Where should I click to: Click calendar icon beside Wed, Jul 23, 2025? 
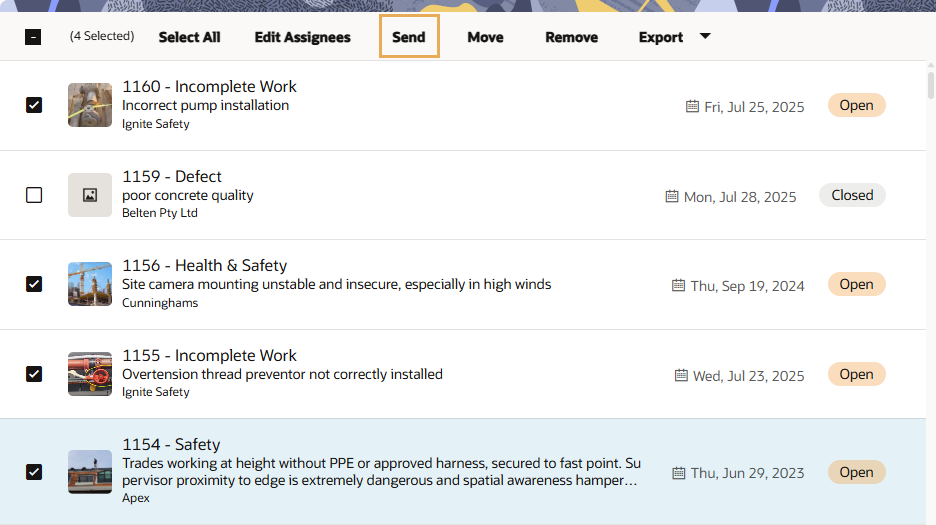[x=681, y=375]
